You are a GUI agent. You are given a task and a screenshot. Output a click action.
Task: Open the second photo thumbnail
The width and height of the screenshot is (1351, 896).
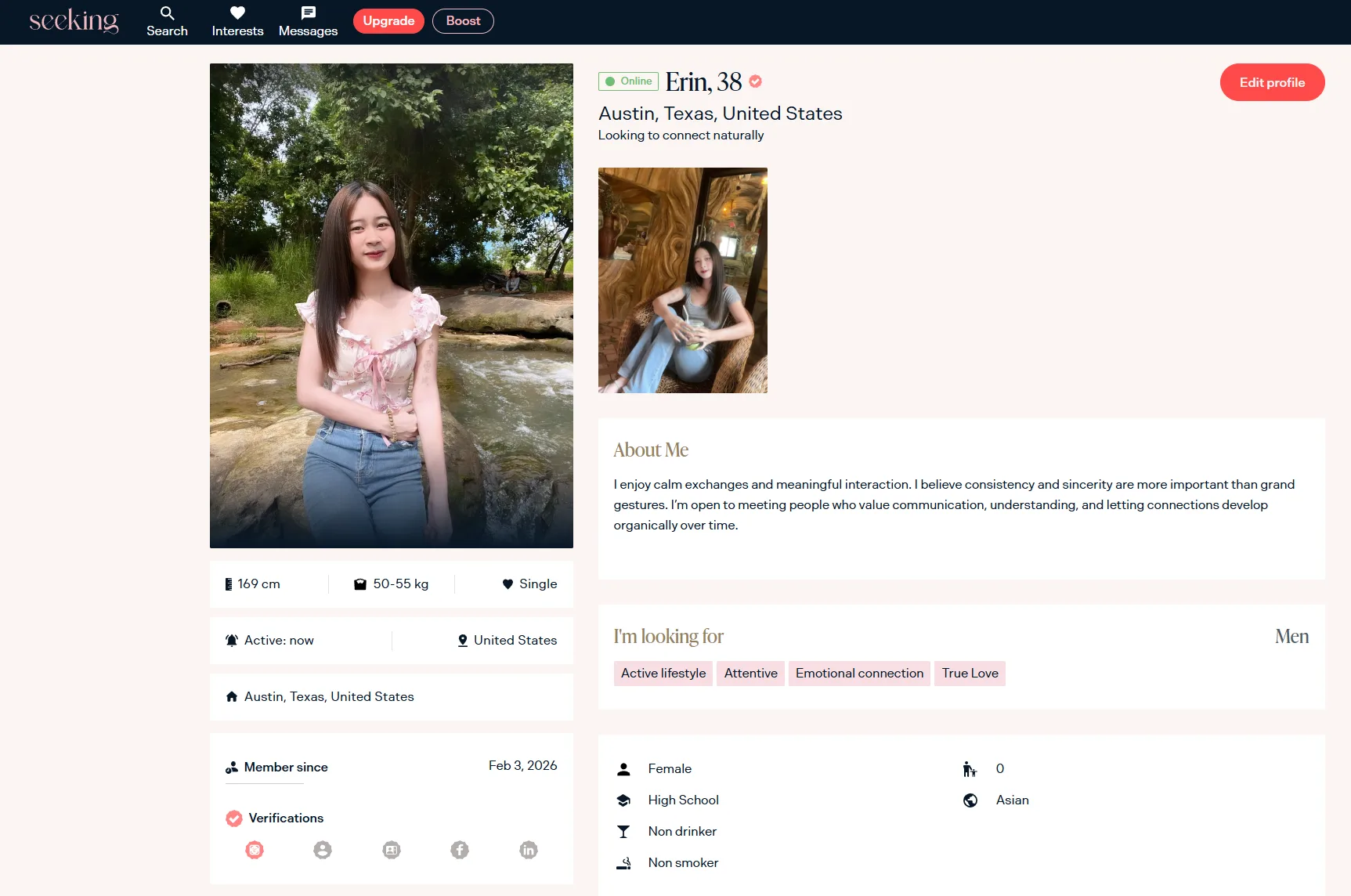click(682, 280)
